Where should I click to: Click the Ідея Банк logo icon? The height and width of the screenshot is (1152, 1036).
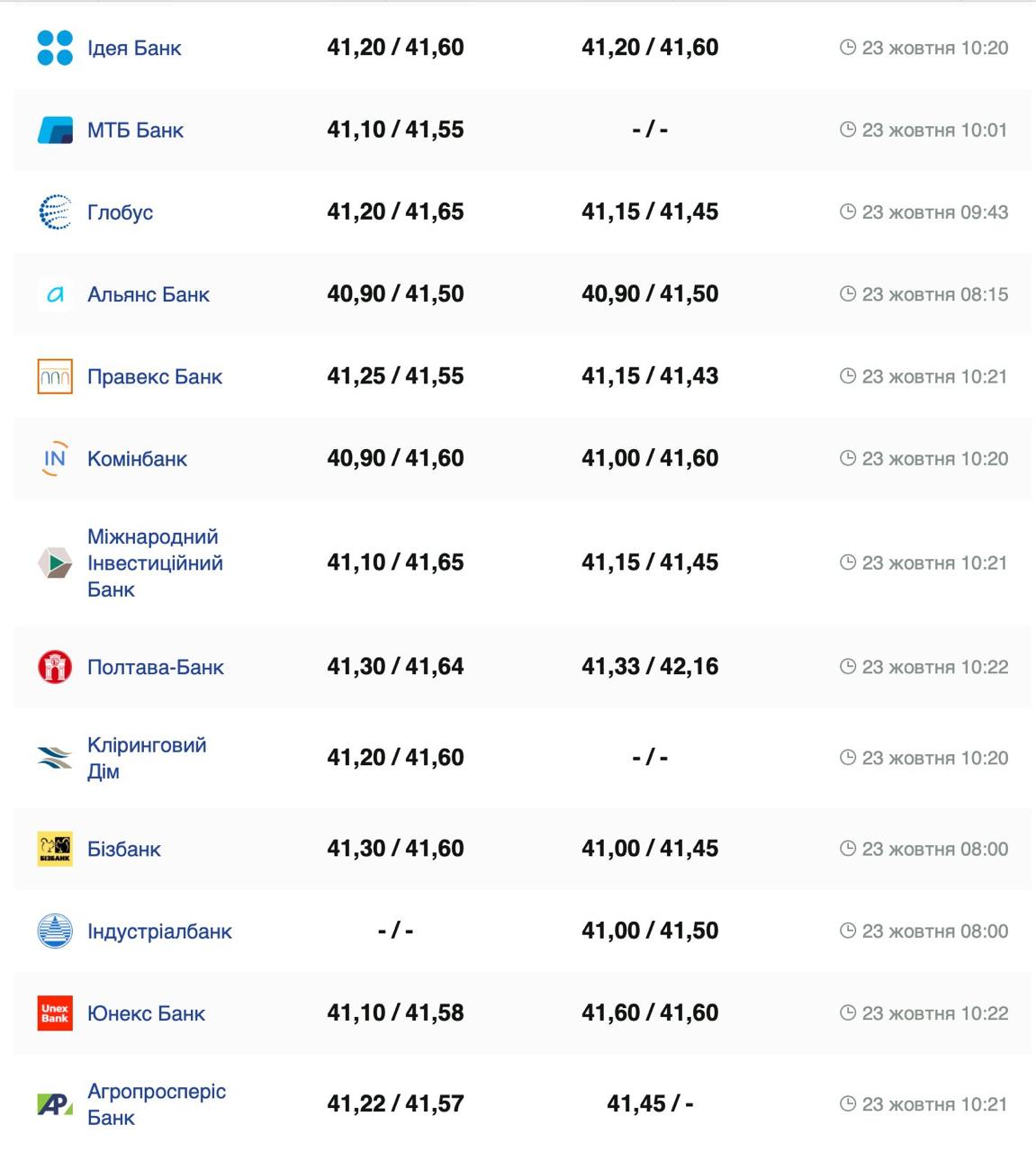(x=55, y=48)
